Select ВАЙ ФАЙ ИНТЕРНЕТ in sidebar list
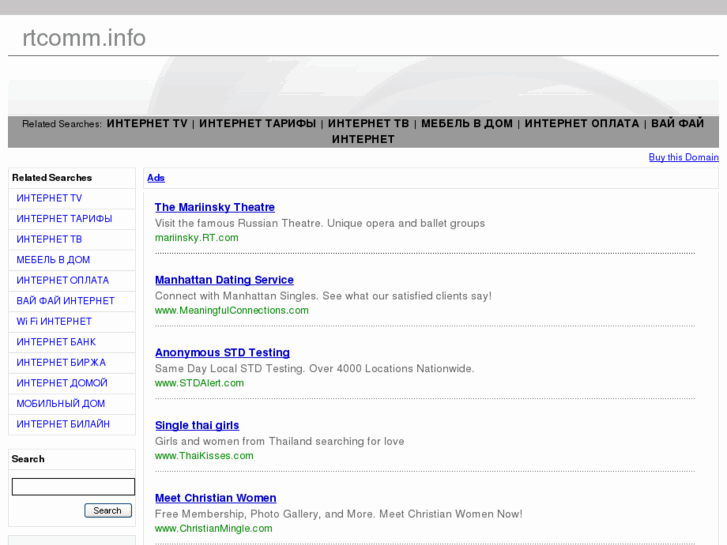Viewport: 727px width, 545px height. pyautogui.click(x=65, y=301)
